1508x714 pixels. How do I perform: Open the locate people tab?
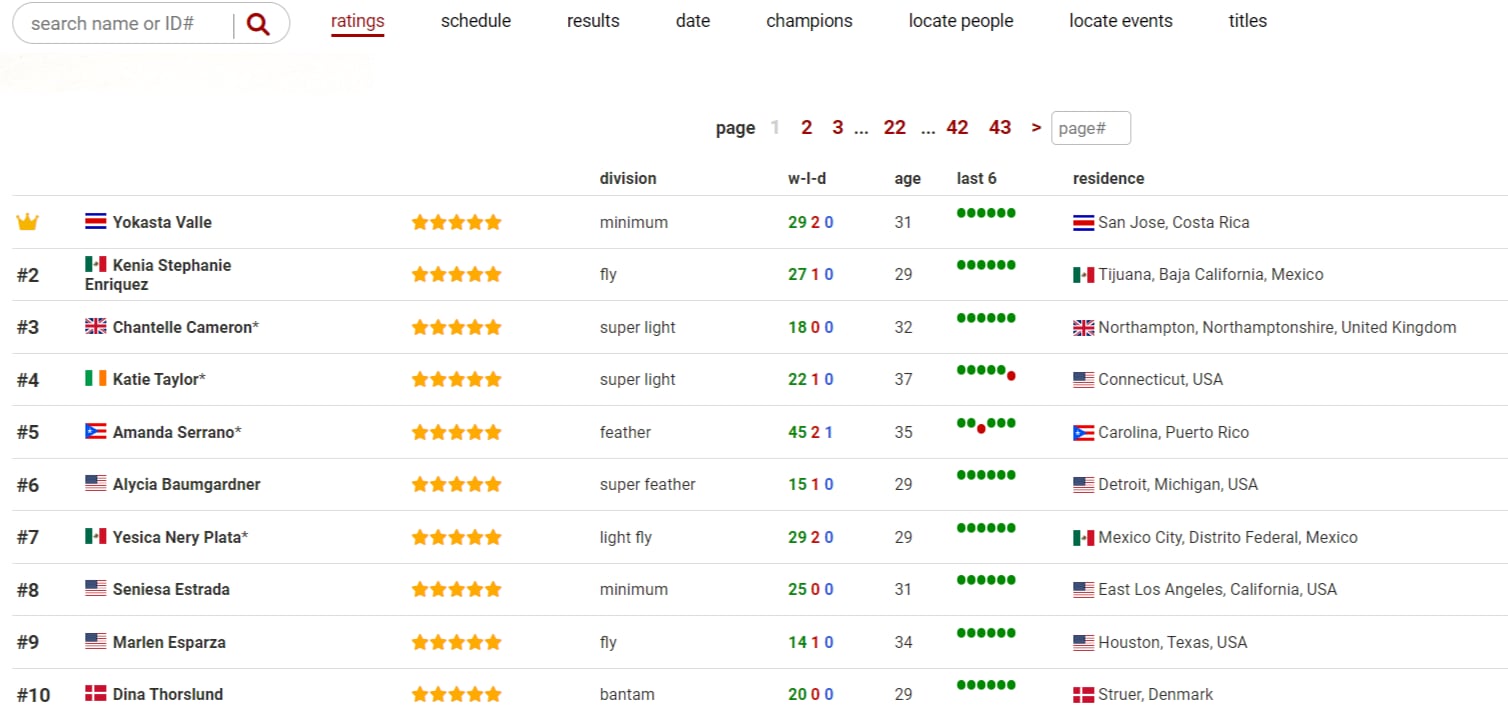(x=960, y=21)
